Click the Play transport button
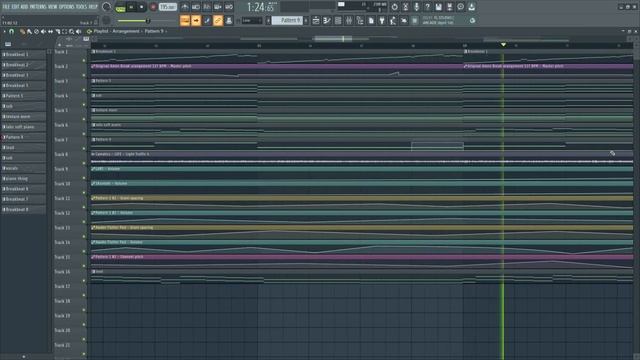Screen dimensions: 640x360 coord(131,7)
